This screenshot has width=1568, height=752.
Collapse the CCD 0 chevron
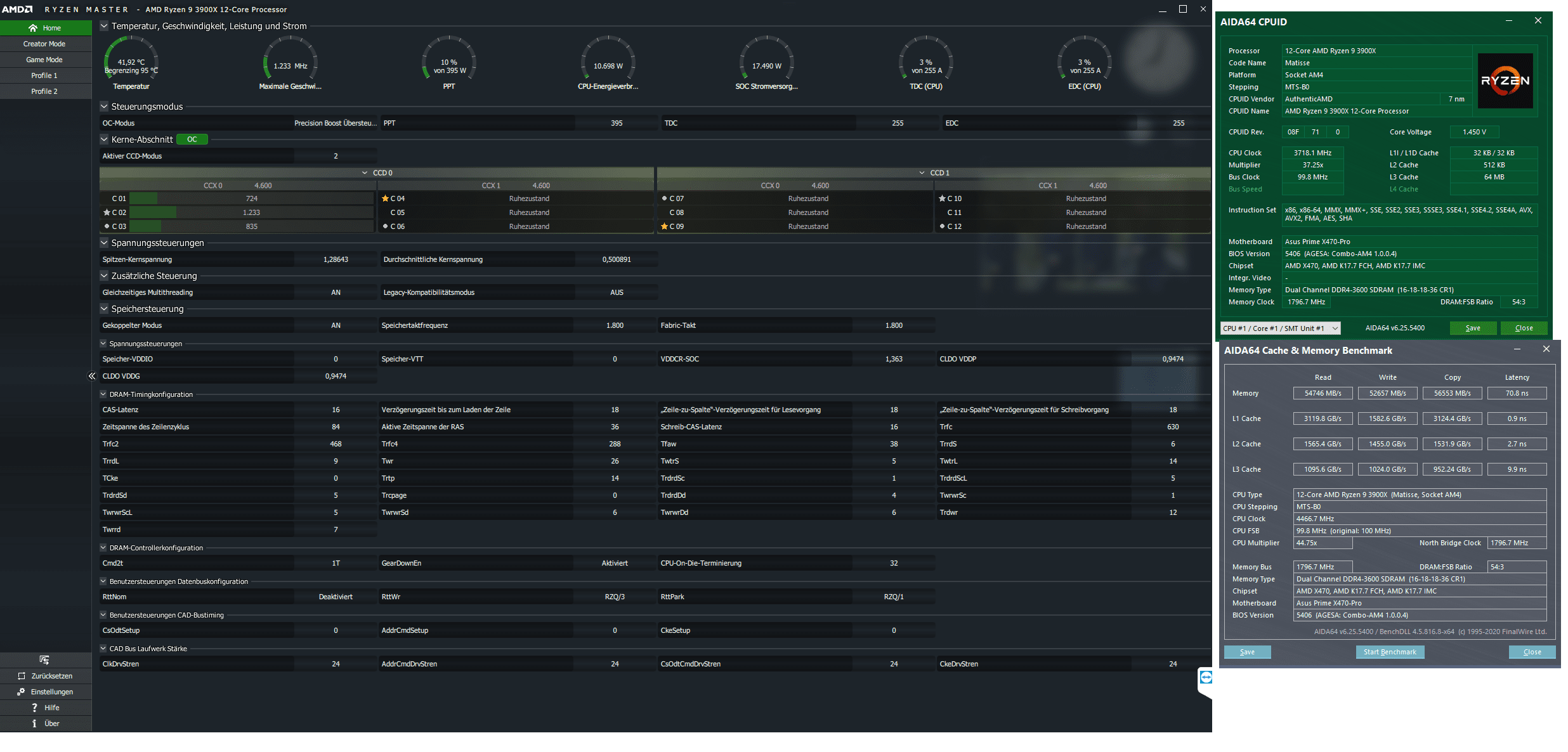[x=365, y=172]
